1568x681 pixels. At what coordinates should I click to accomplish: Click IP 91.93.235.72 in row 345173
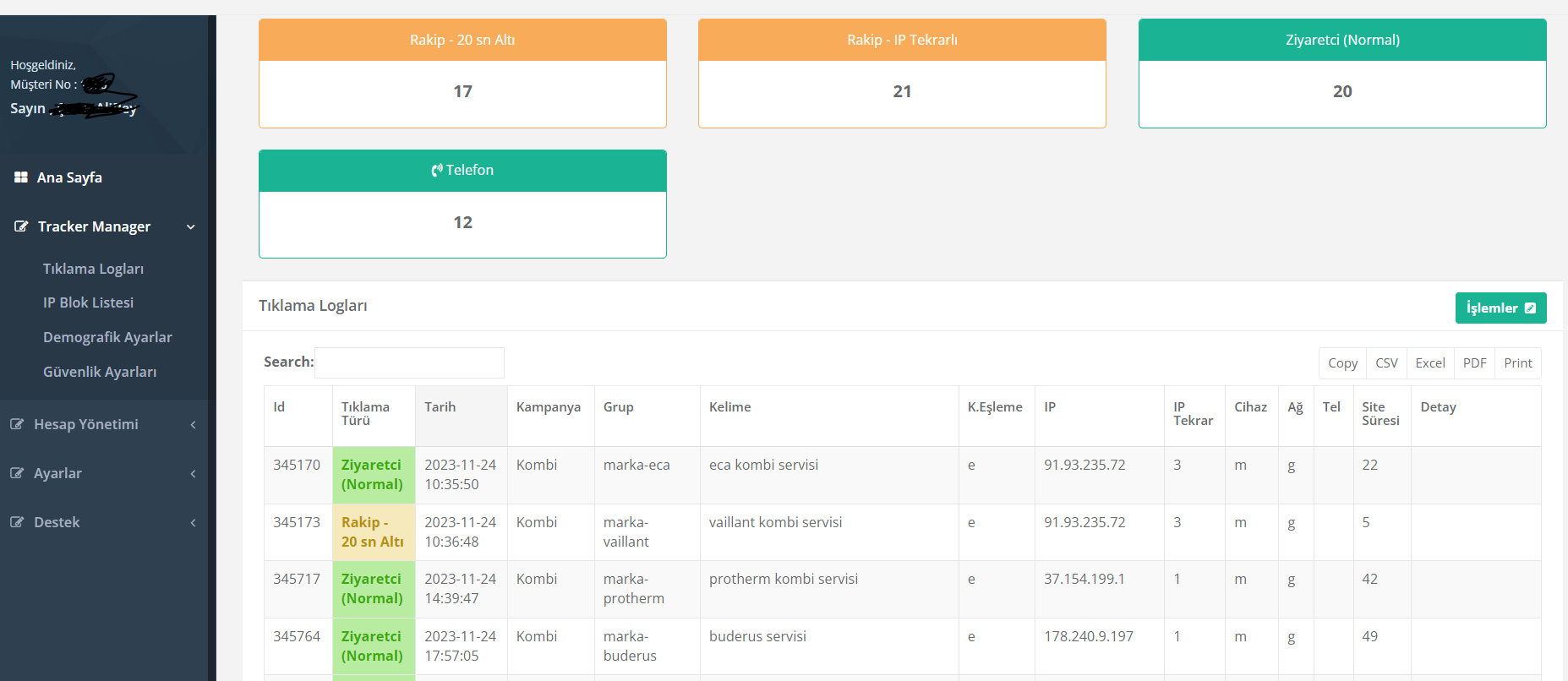point(1084,522)
